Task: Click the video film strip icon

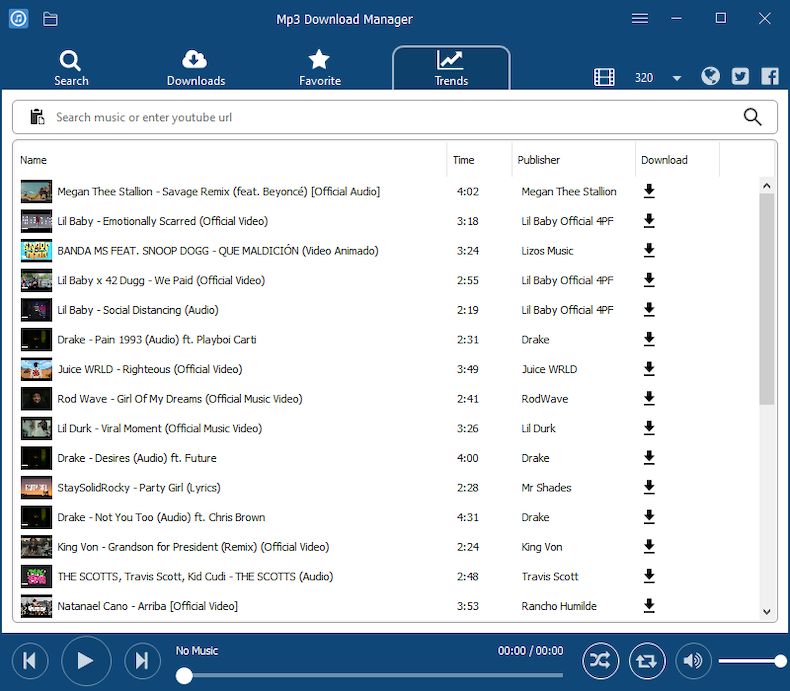Action: click(x=604, y=77)
